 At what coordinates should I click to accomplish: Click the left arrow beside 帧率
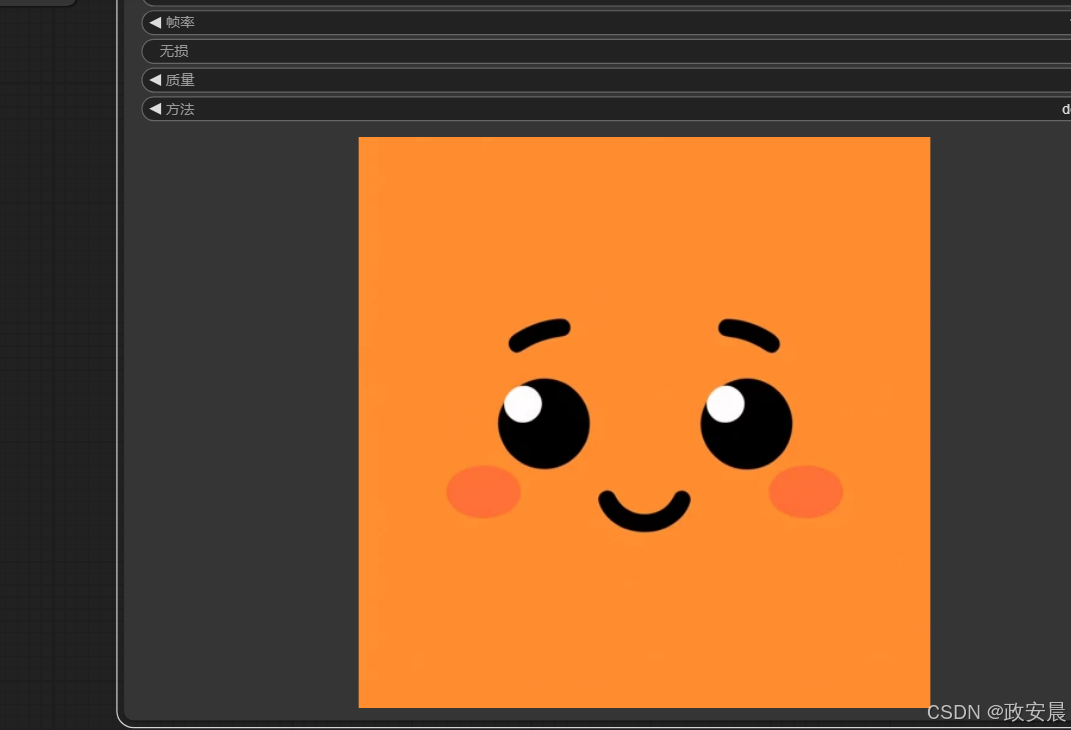coord(155,23)
